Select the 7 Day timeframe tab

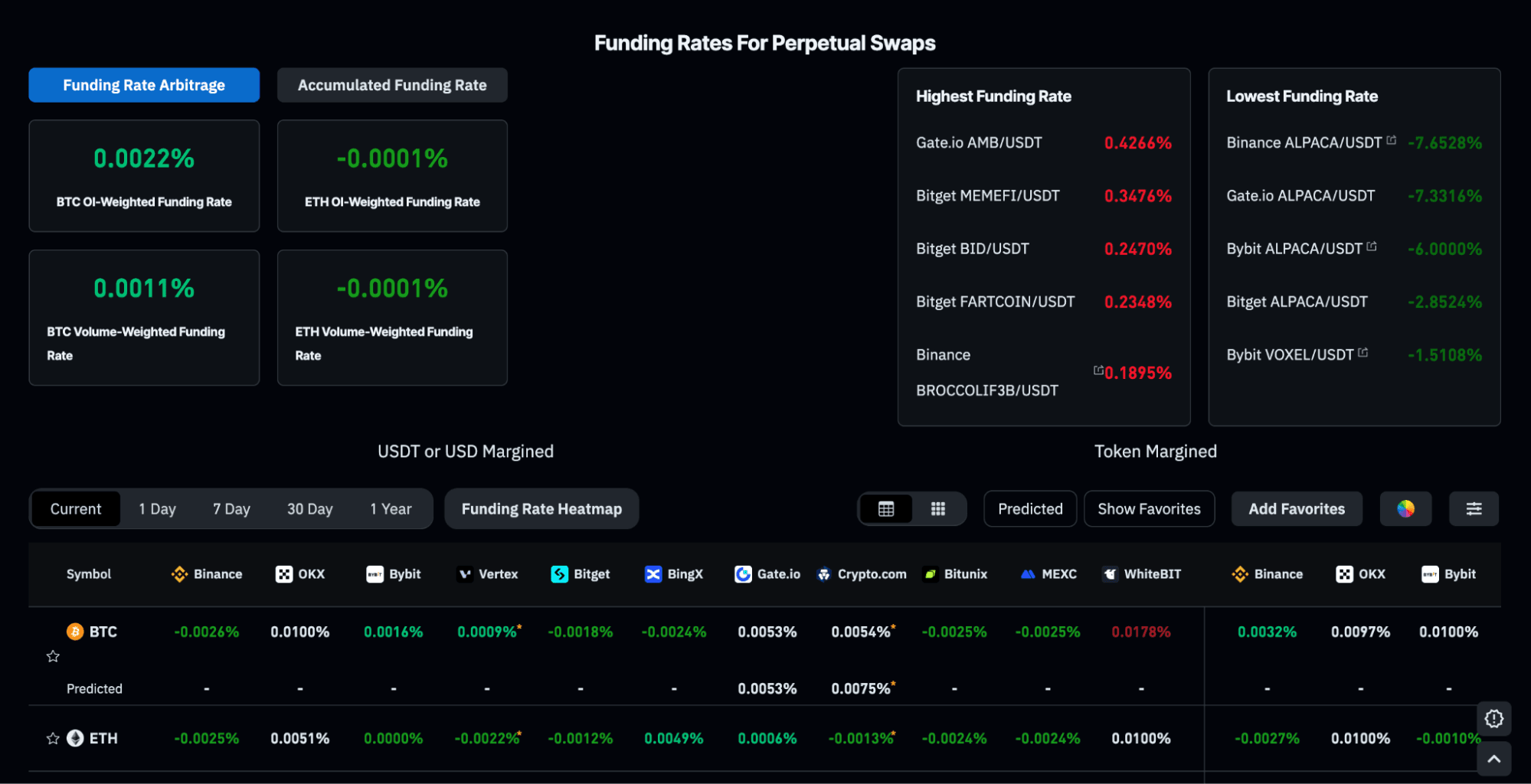[x=231, y=509]
